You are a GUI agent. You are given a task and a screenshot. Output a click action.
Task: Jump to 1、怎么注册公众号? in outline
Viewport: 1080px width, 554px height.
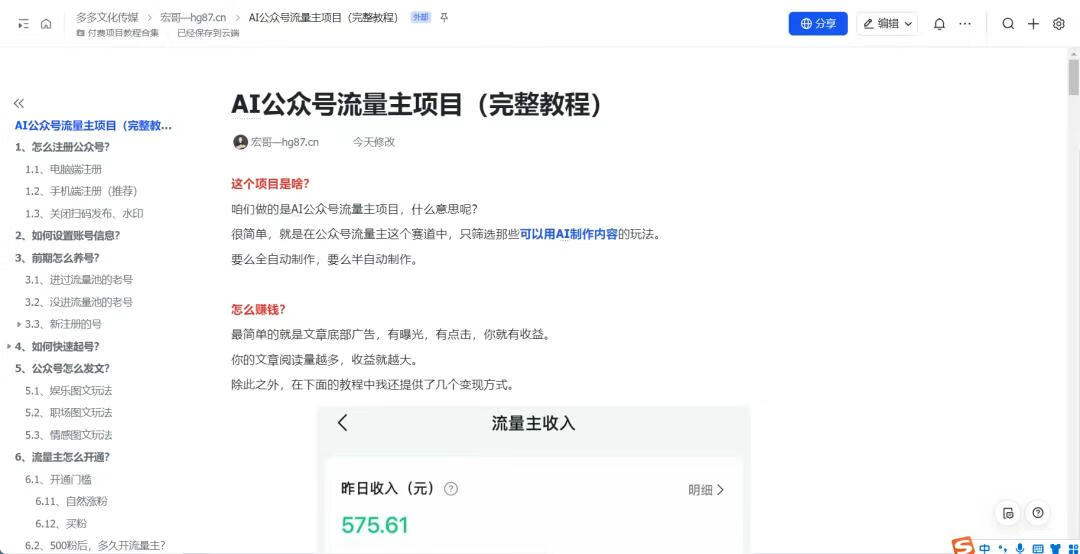point(63,147)
